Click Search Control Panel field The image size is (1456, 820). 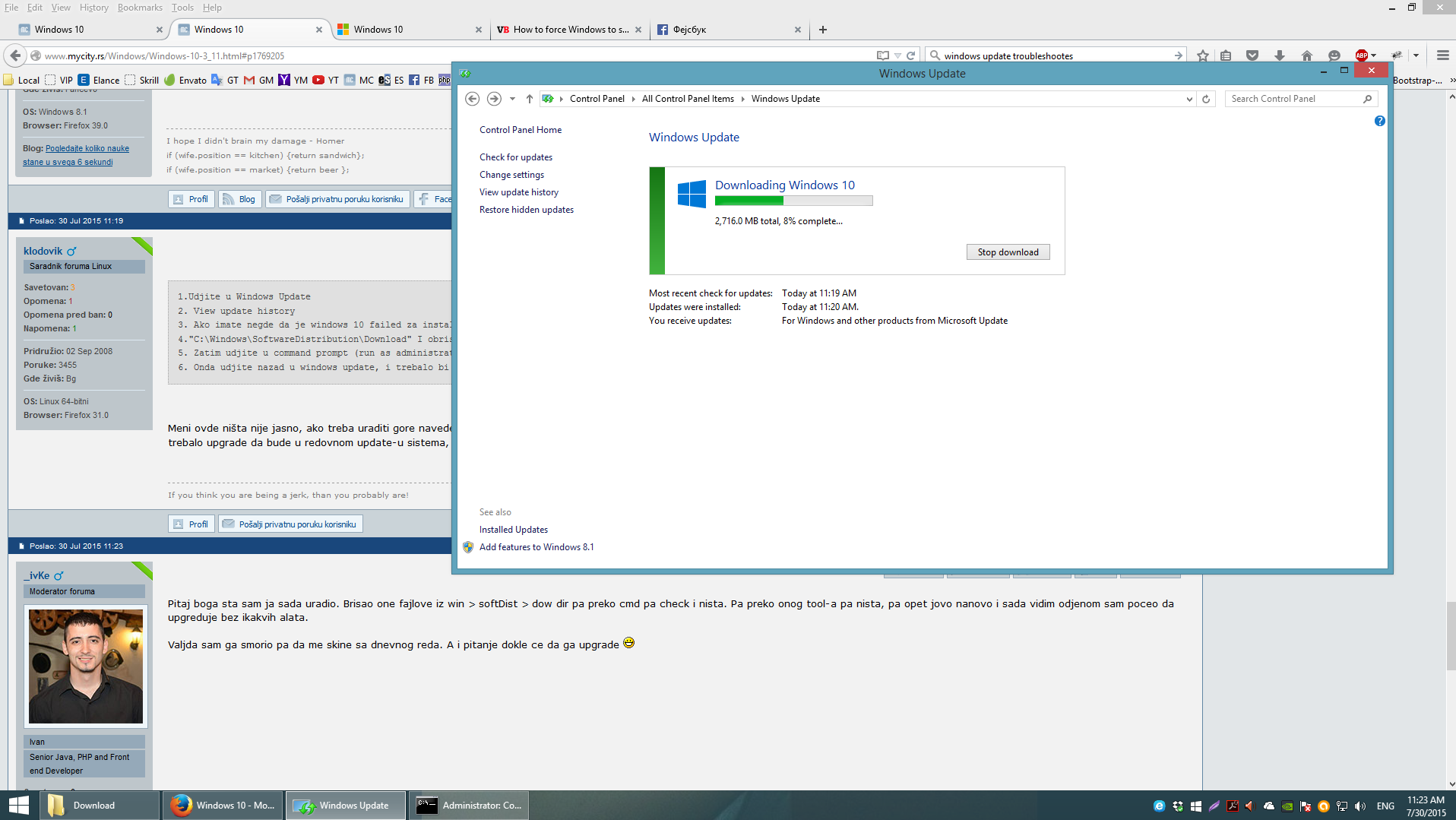coord(1300,99)
